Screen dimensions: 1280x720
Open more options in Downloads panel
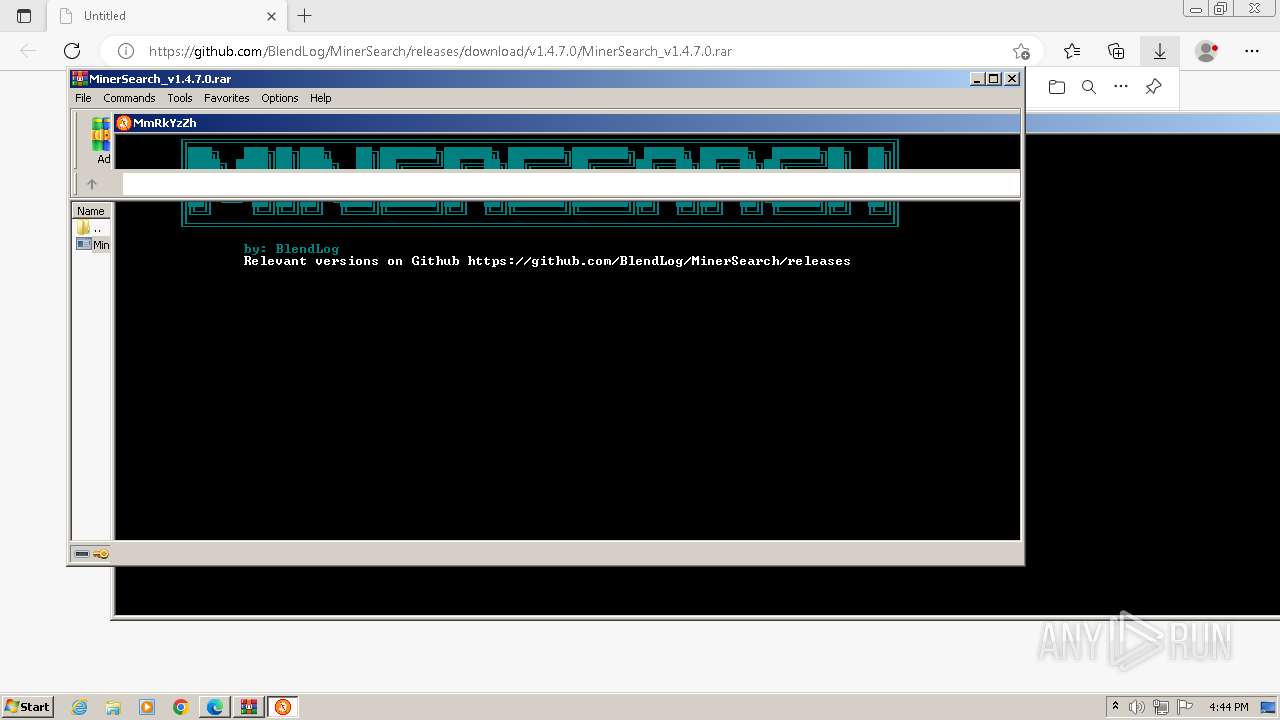(1121, 87)
